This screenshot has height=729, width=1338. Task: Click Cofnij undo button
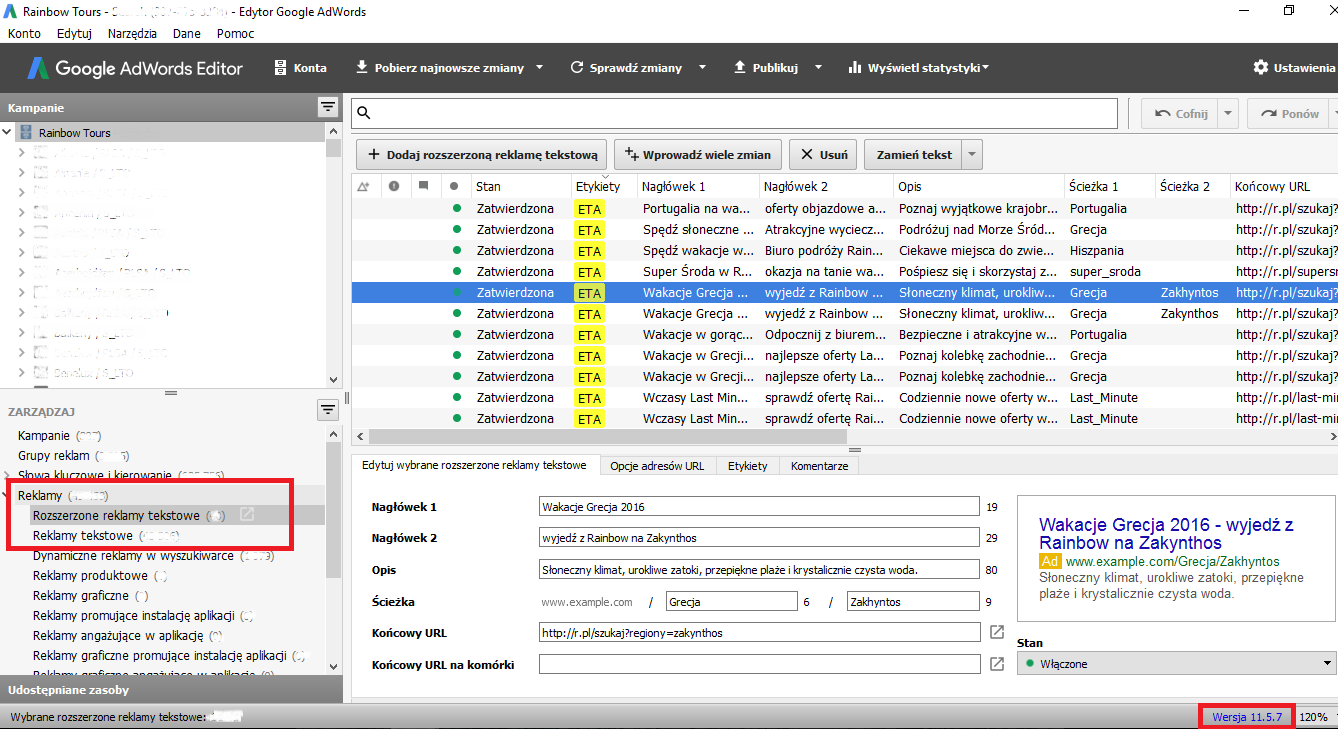pyautogui.click(x=1181, y=114)
